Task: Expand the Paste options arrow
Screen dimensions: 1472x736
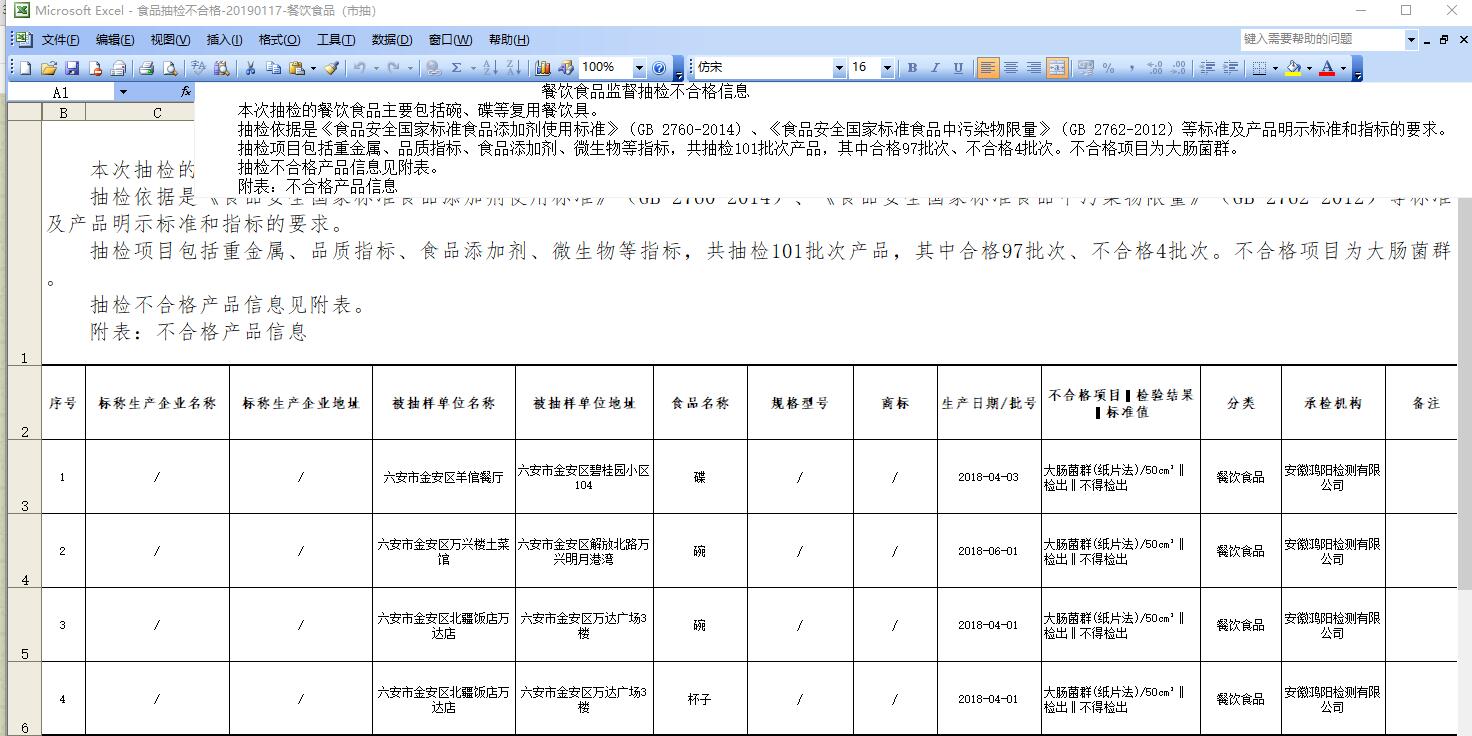Action: pyautogui.click(x=313, y=68)
